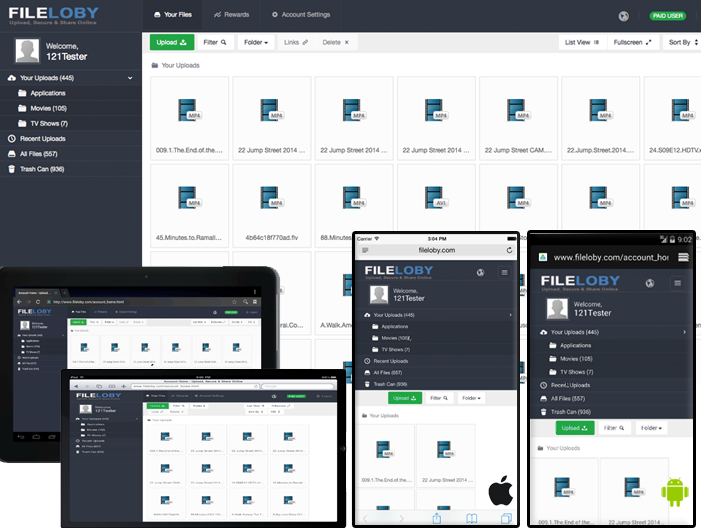Click the Safari share icon on the iPhone
Viewport: 701px width, 528px height.
(x=437, y=518)
